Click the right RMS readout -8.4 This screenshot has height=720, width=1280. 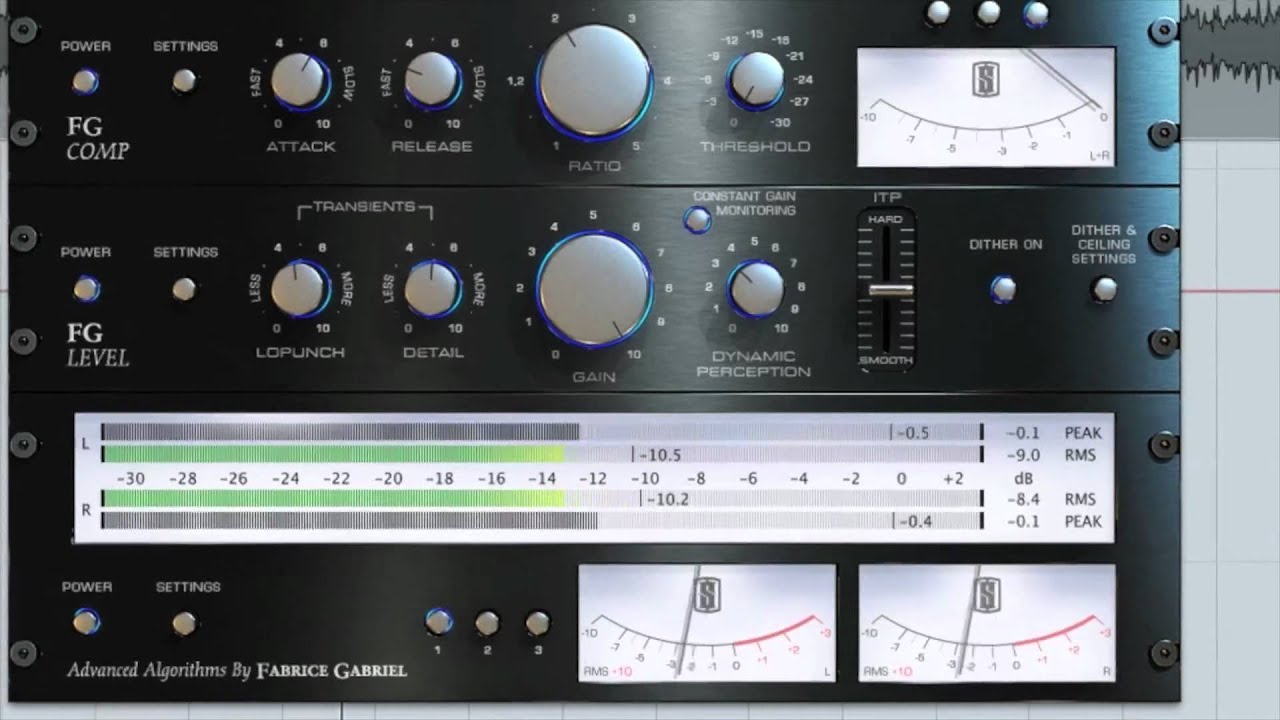pyautogui.click(x=1023, y=499)
